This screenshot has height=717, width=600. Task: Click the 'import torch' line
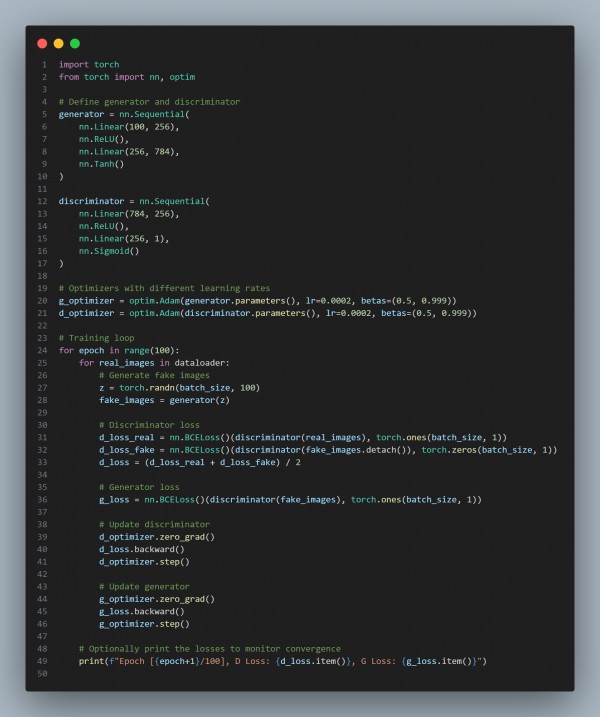[x=89, y=64]
